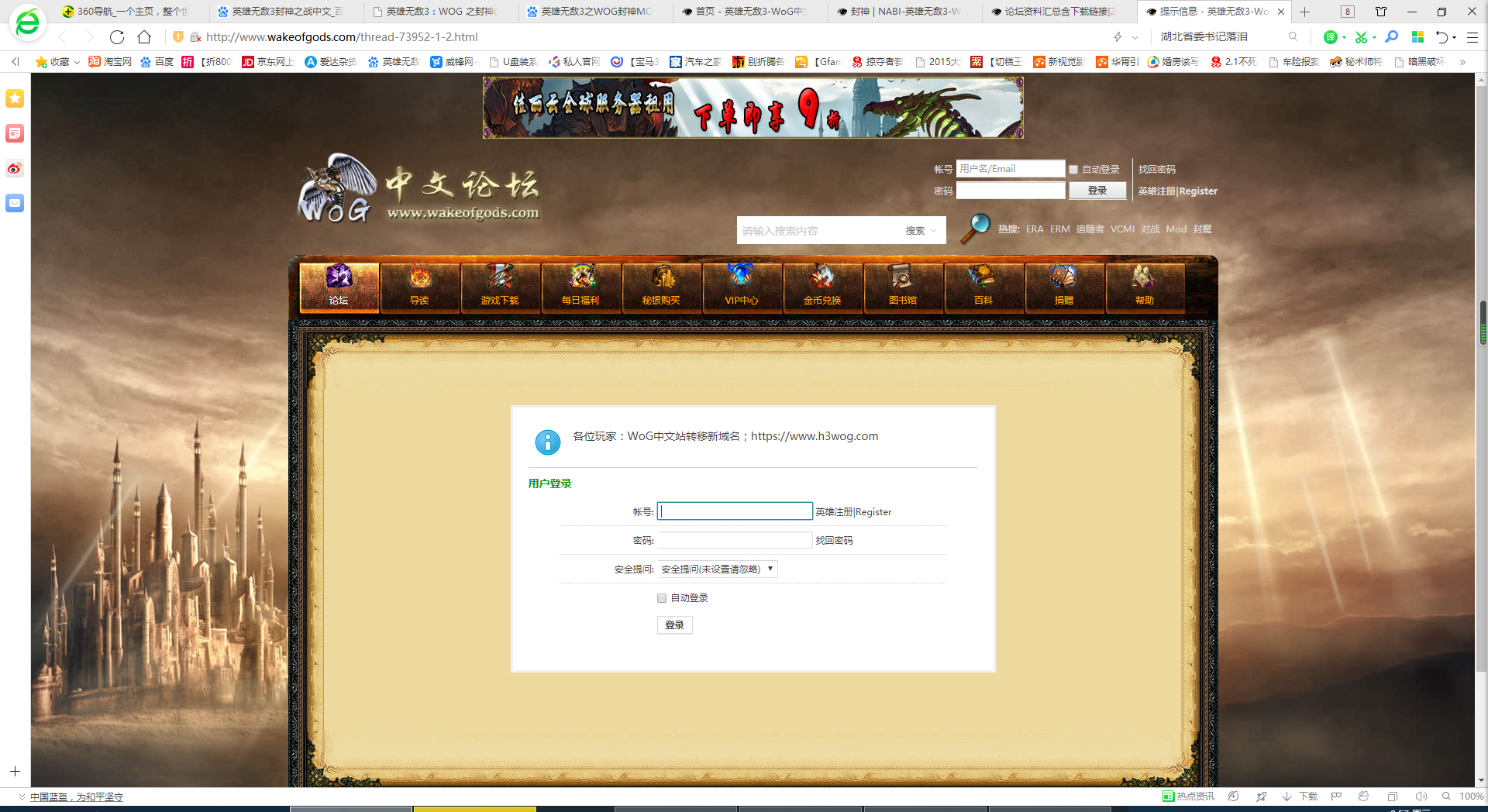Screen dimensions: 1488x812
Task: Click the back navigation arrow
Action: pyautogui.click(x=63, y=36)
